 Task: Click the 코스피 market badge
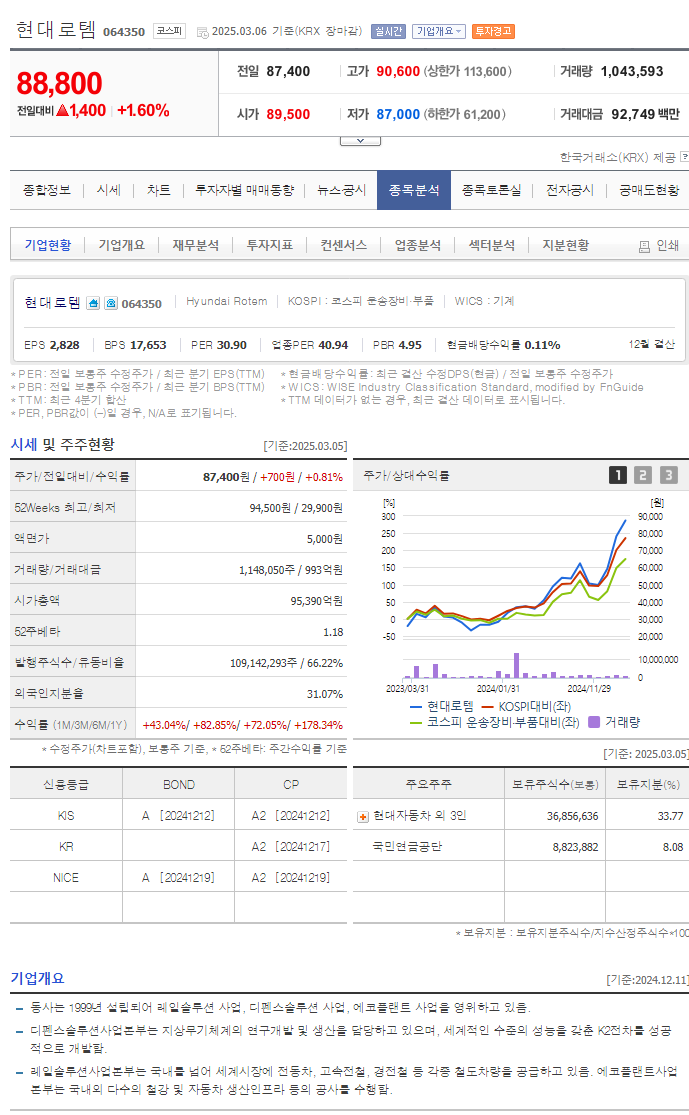pos(169,31)
